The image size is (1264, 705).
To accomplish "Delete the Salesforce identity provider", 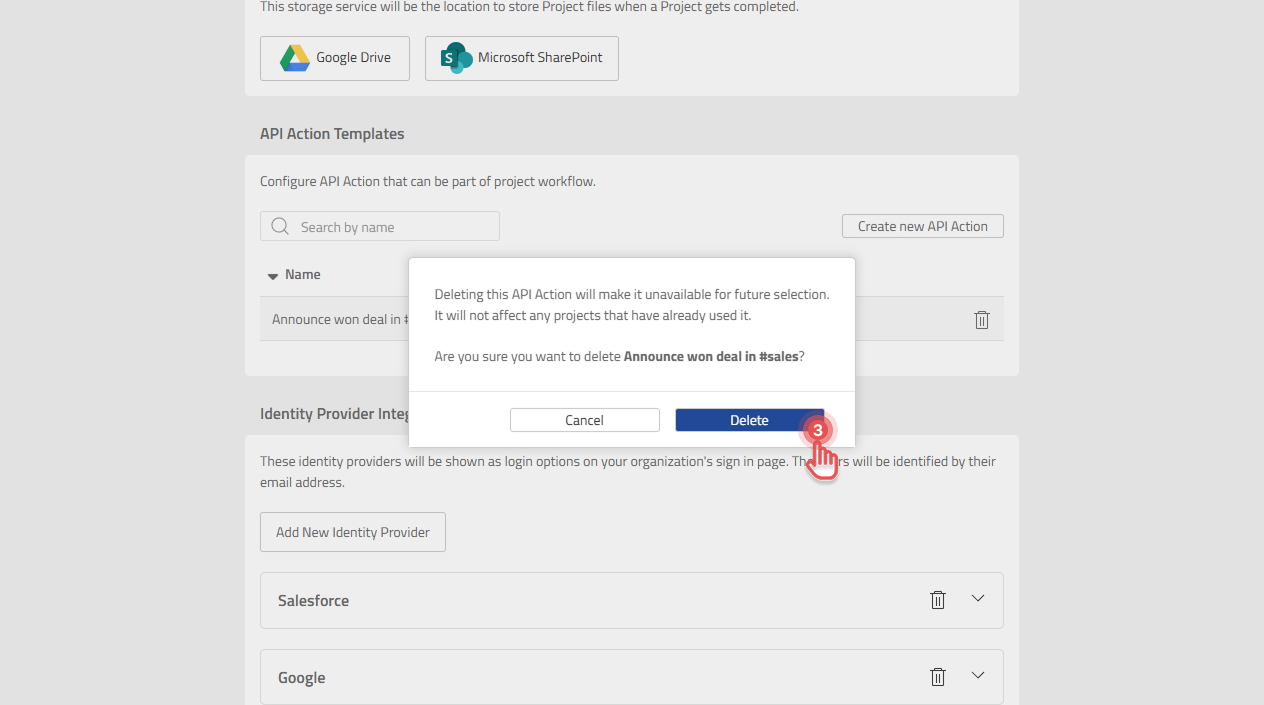I will coord(938,600).
